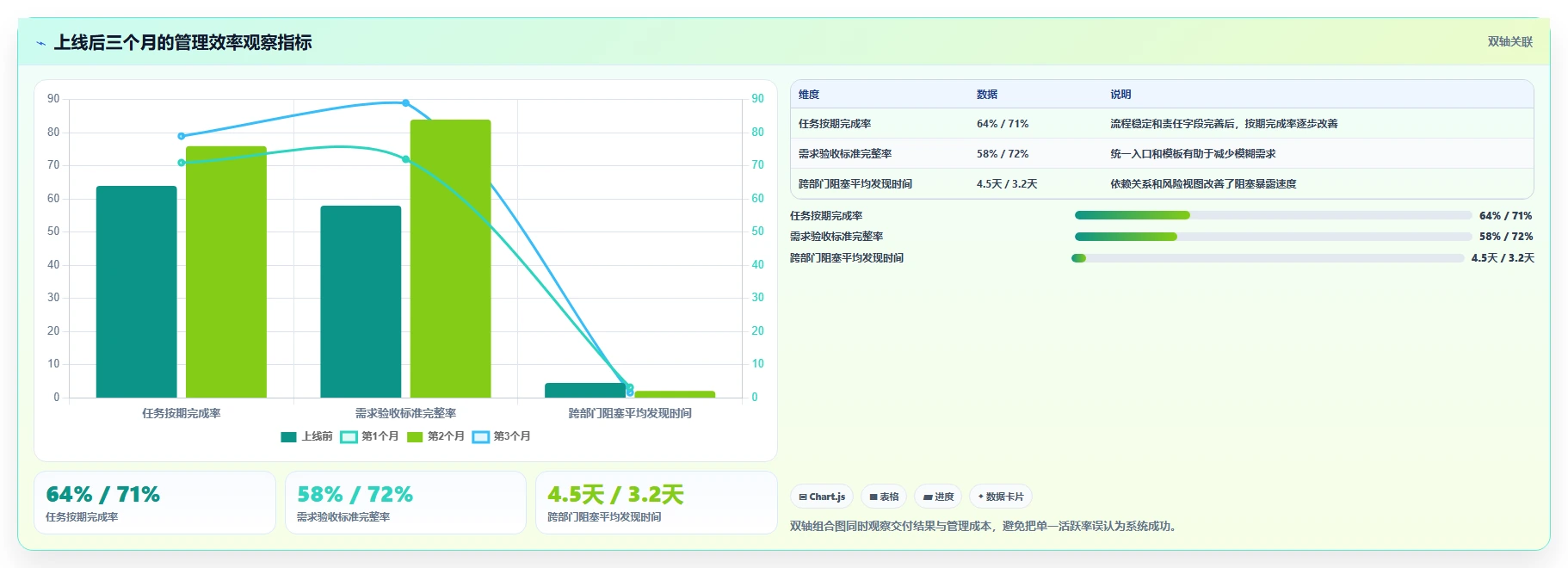Click the 上线前 legend color box
Screen dimensions: 1568x568
pos(288,436)
